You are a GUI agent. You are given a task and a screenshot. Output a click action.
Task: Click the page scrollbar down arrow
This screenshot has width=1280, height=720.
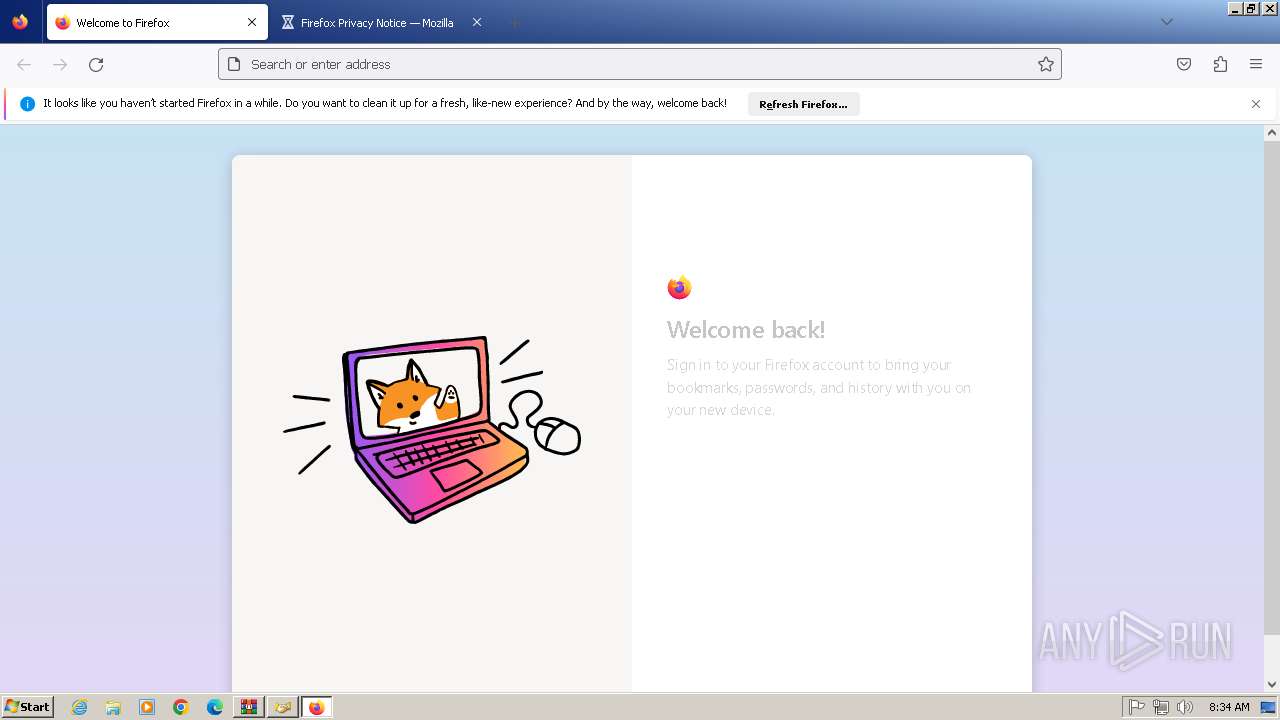(1272, 684)
